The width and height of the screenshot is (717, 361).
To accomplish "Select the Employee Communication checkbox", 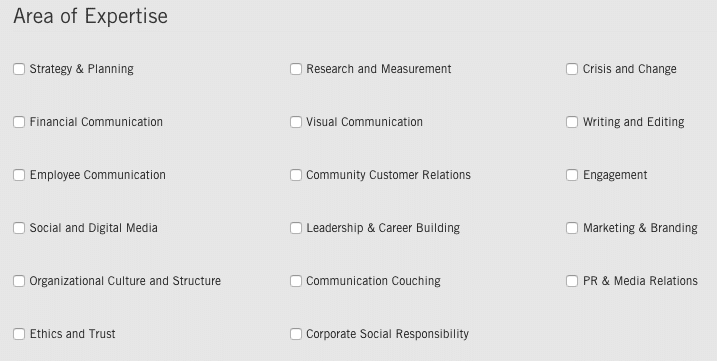I will [19, 175].
